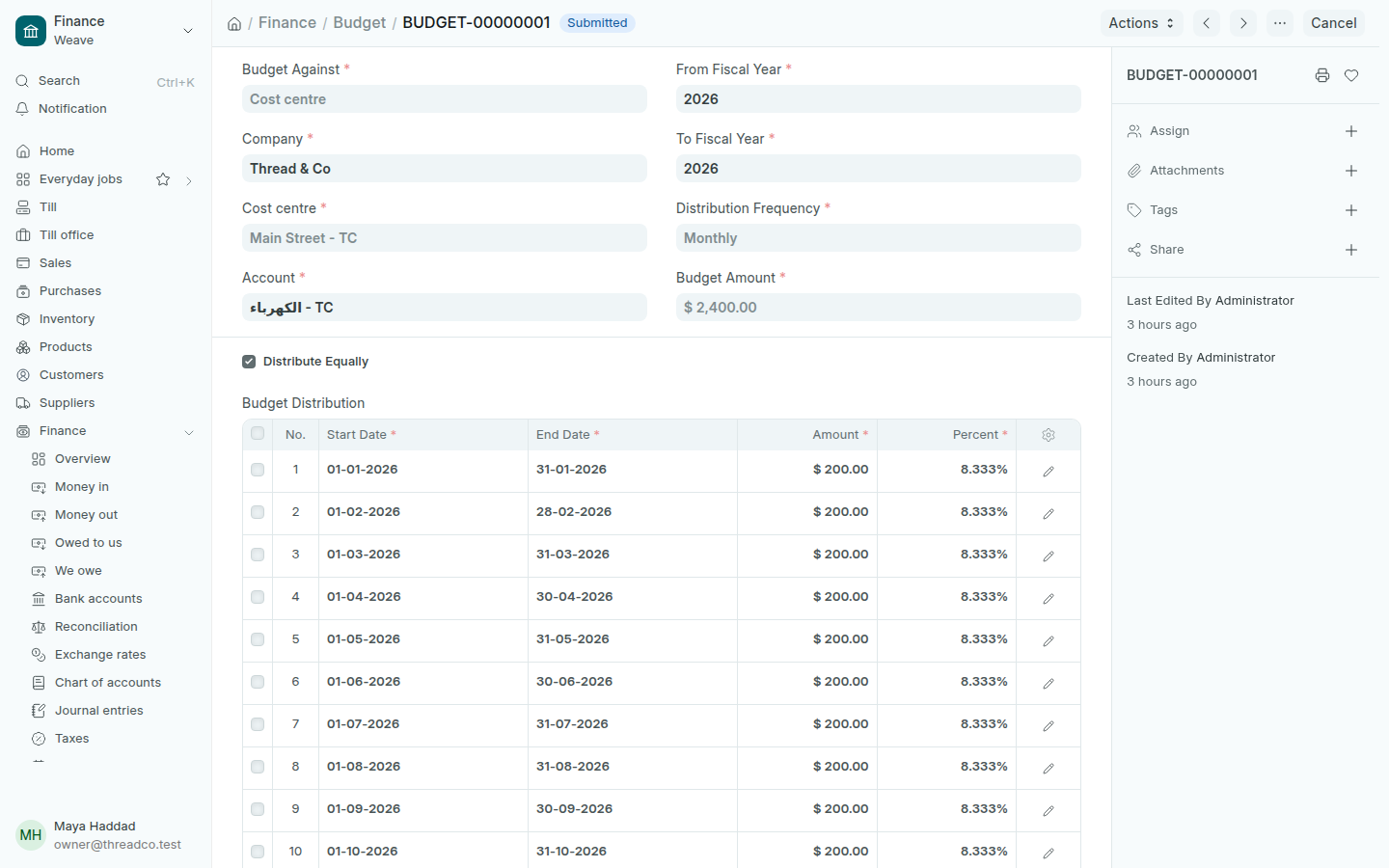Print the budget document
Image resolution: width=1389 pixels, height=868 pixels.
(1322, 75)
